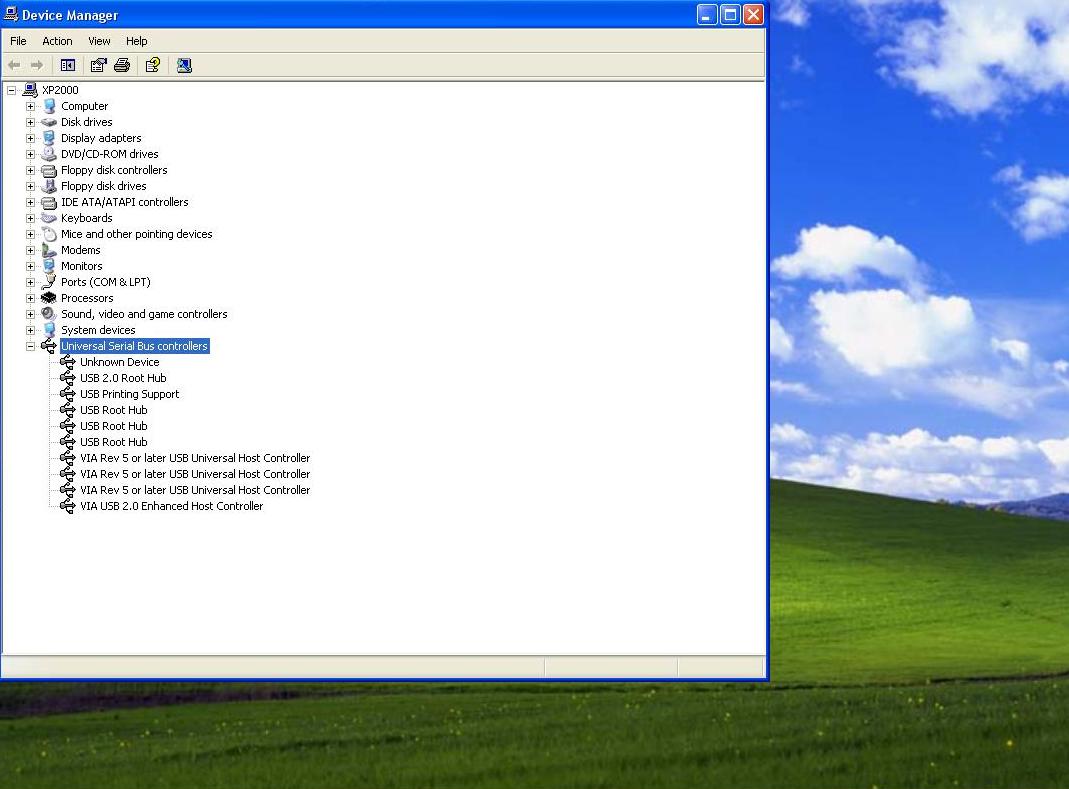
Task: Expand the Display adapters node
Action: pos(30,138)
